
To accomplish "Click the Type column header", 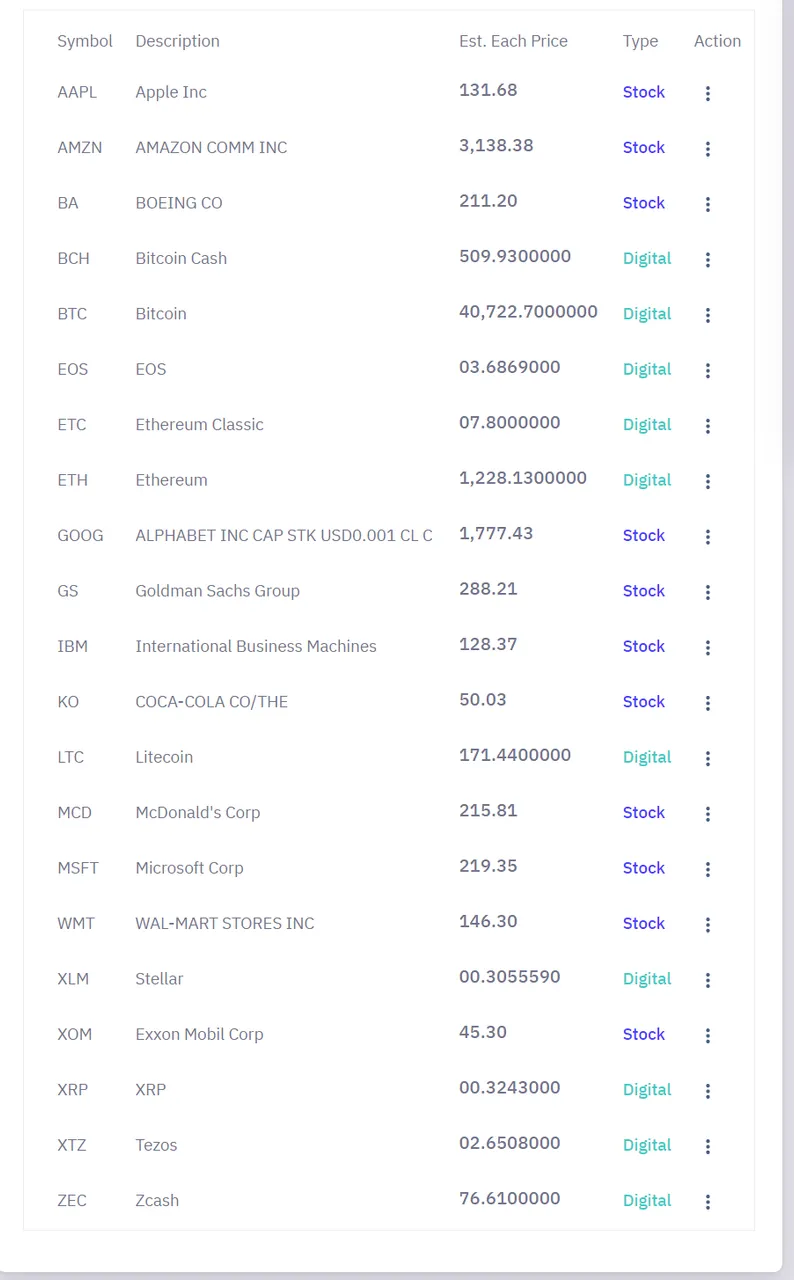I will [x=640, y=41].
